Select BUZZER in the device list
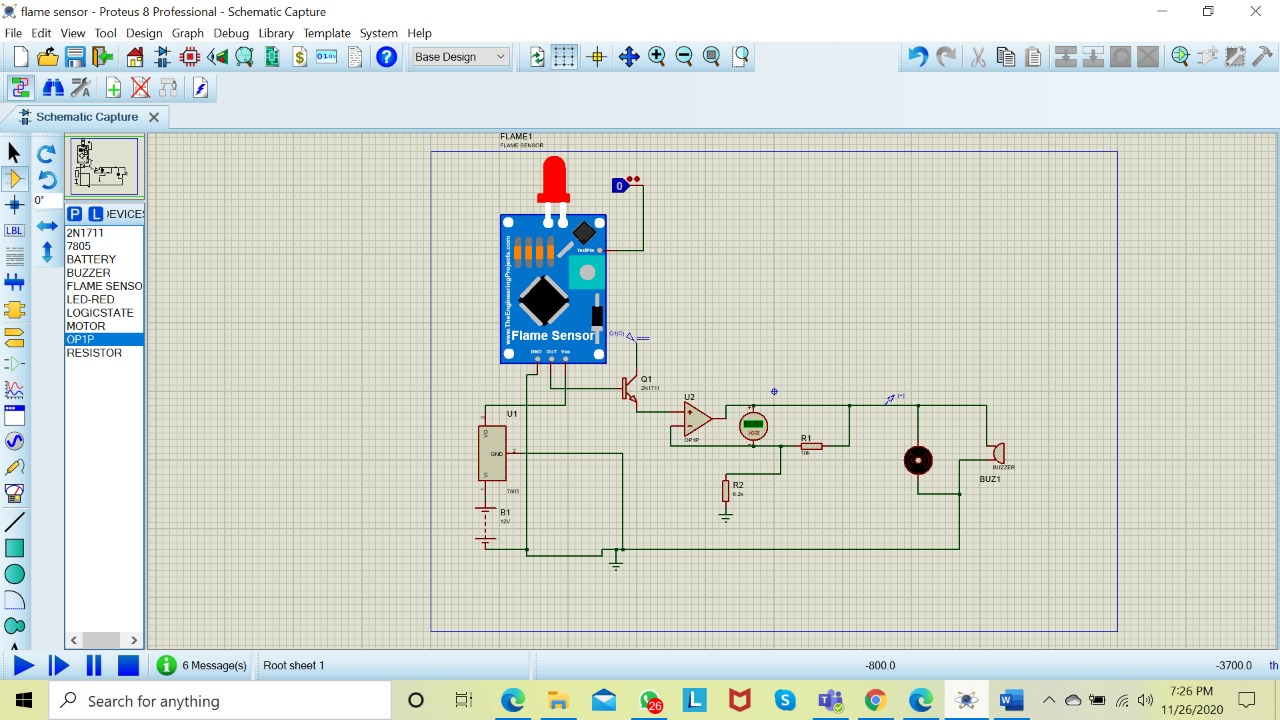The width and height of the screenshot is (1280, 720). coord(104,273)
